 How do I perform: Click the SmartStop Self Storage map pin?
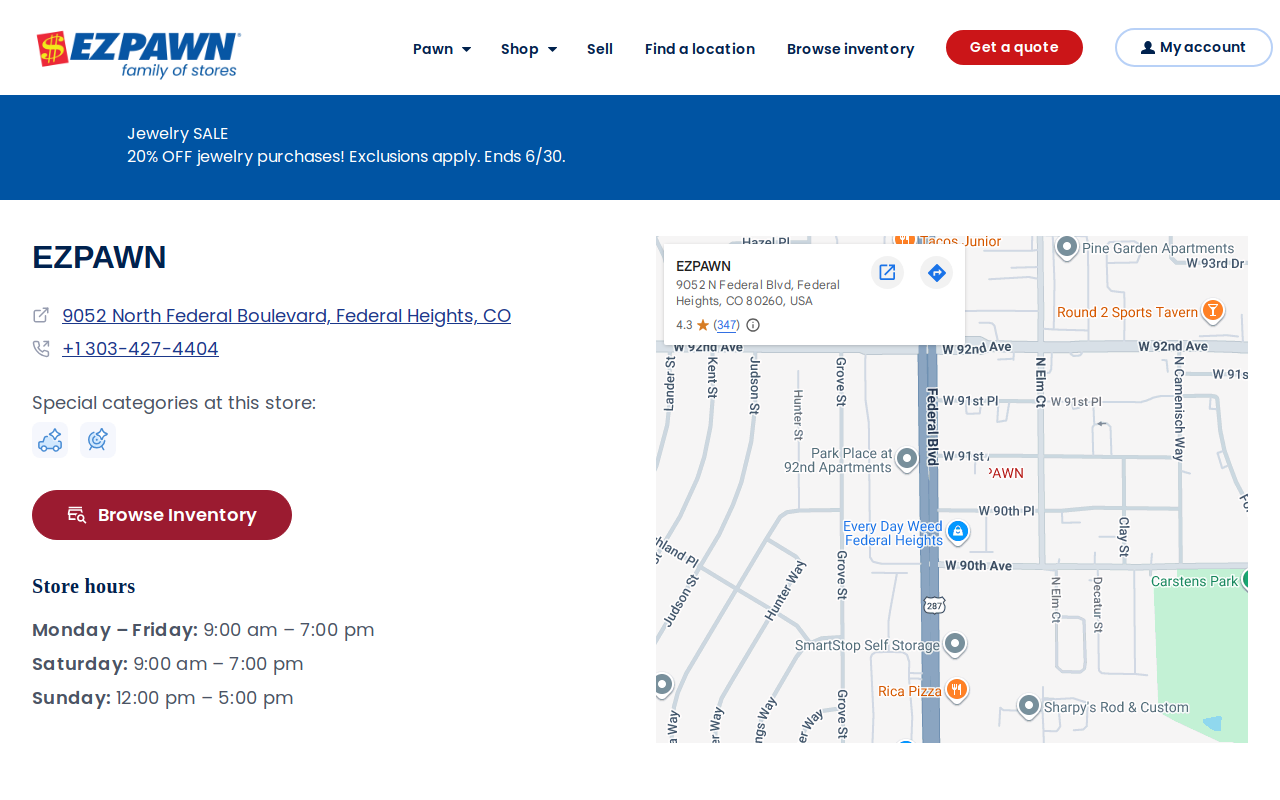(955, 644)
